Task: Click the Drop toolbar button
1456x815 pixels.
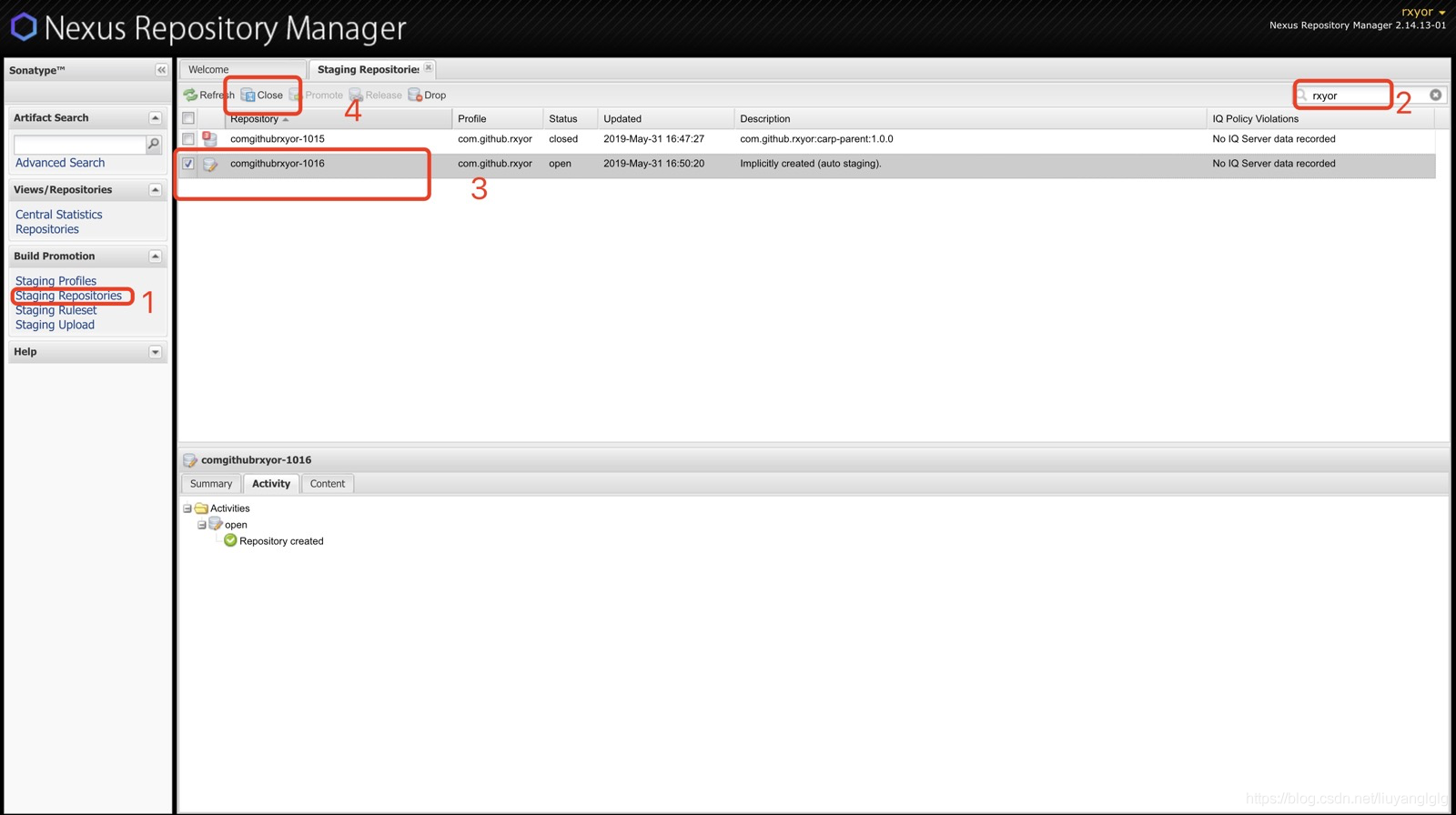Action: [428, 95]
